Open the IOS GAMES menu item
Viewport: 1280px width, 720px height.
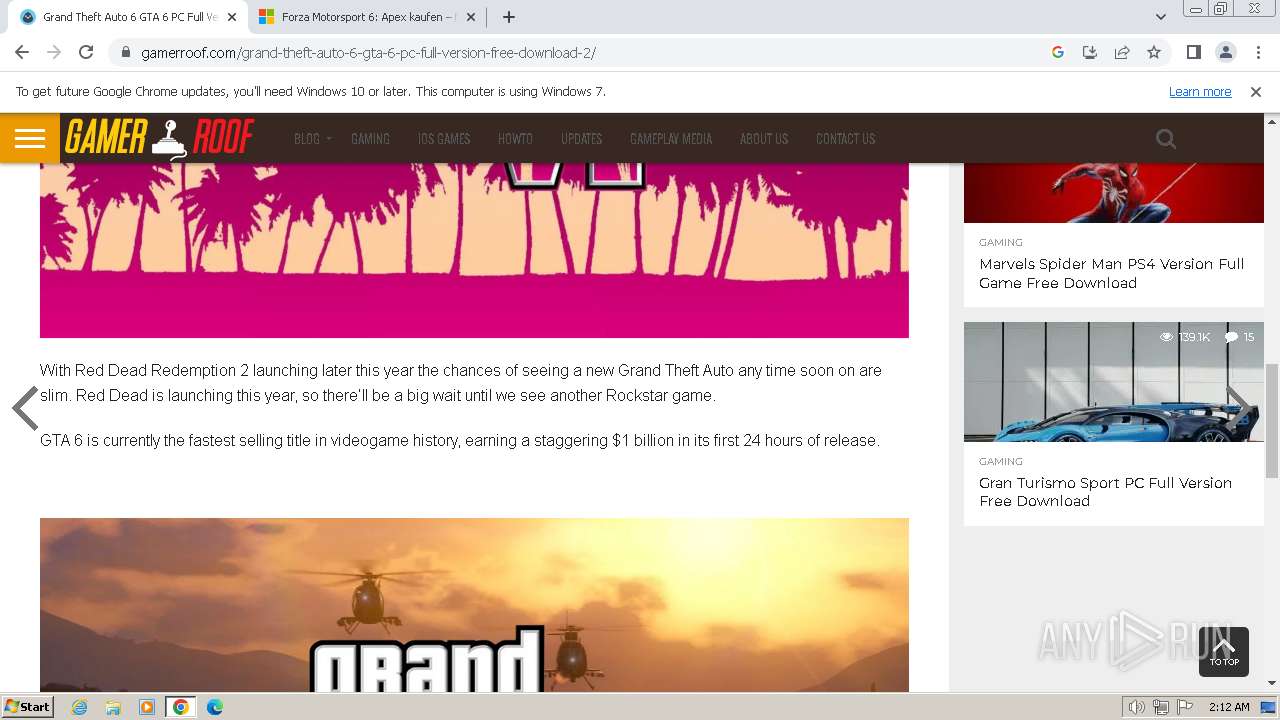pos(444,138)
